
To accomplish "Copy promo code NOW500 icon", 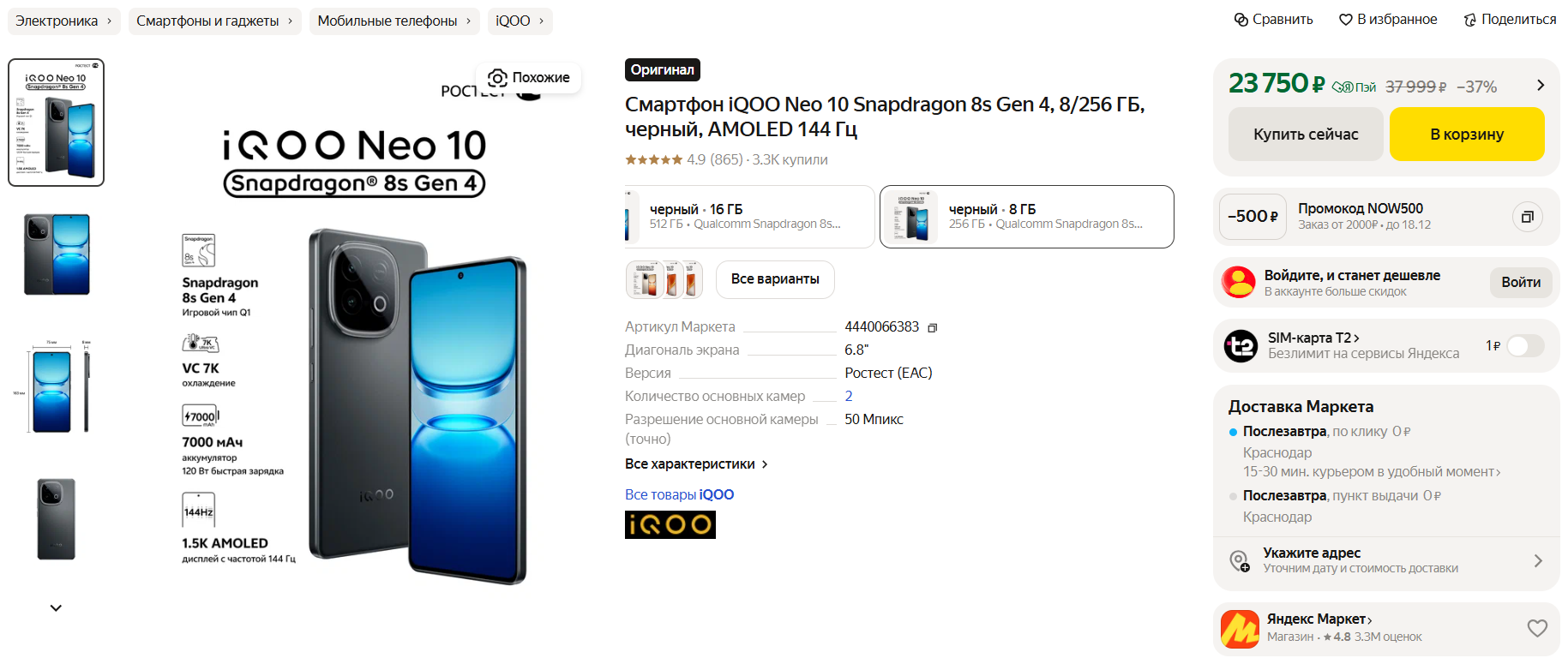I will [1527, 217].
